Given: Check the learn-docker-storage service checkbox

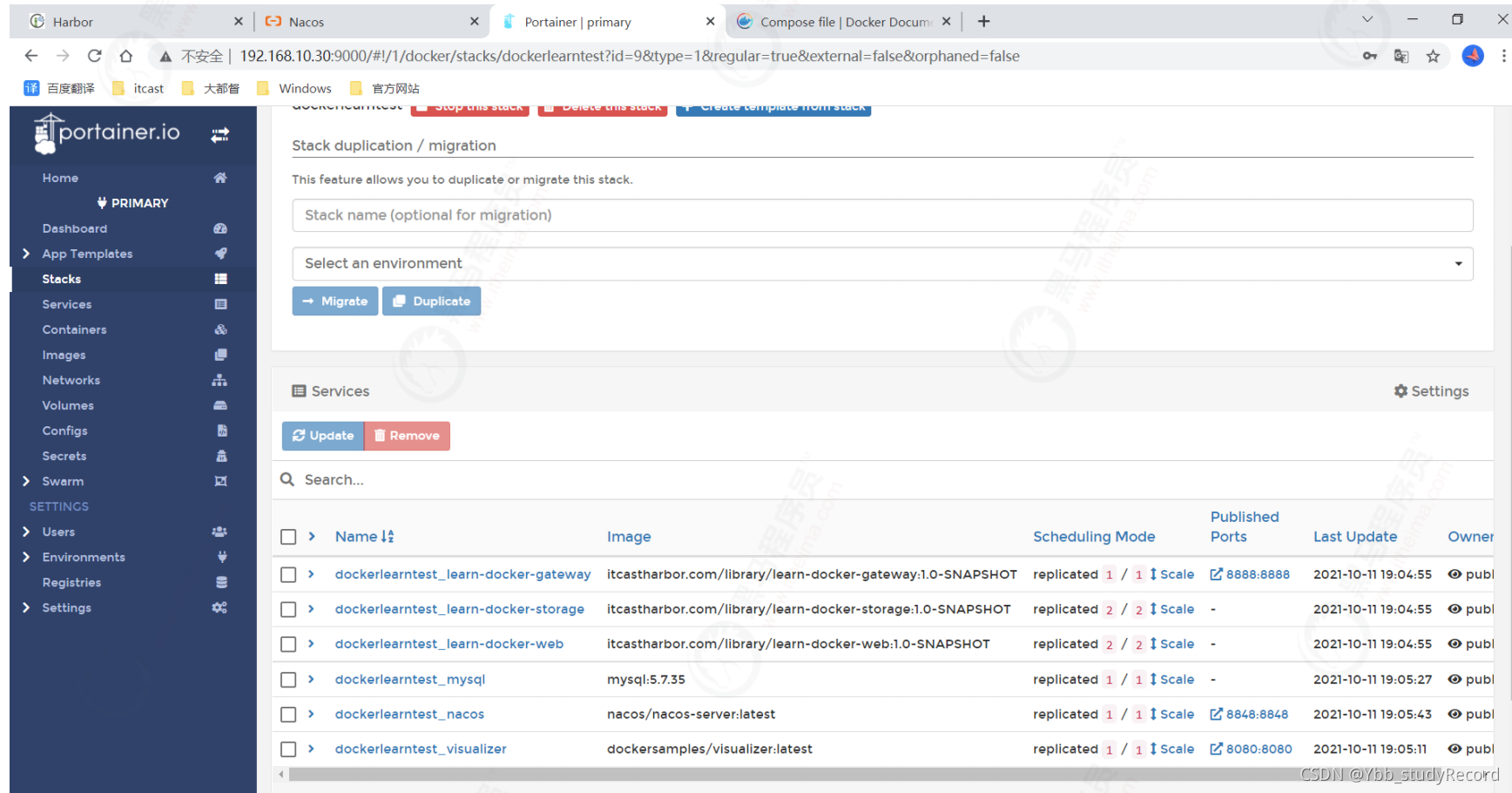Looking at the screenshot, I should tap(288, 610).
